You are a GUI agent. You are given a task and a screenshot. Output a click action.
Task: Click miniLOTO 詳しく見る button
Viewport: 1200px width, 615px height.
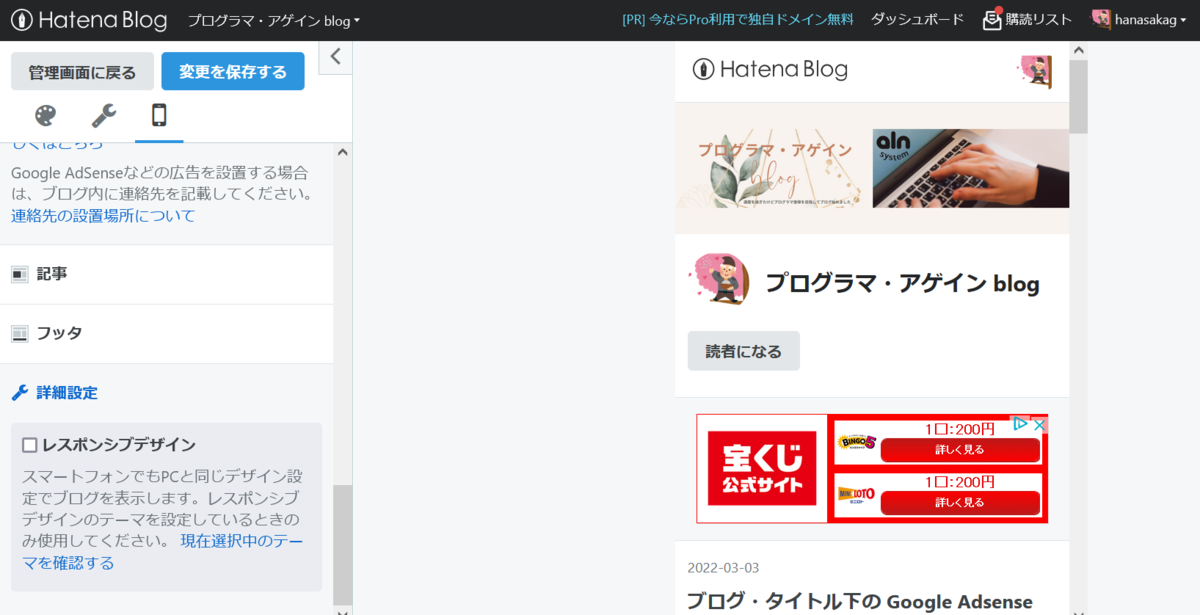959,502
